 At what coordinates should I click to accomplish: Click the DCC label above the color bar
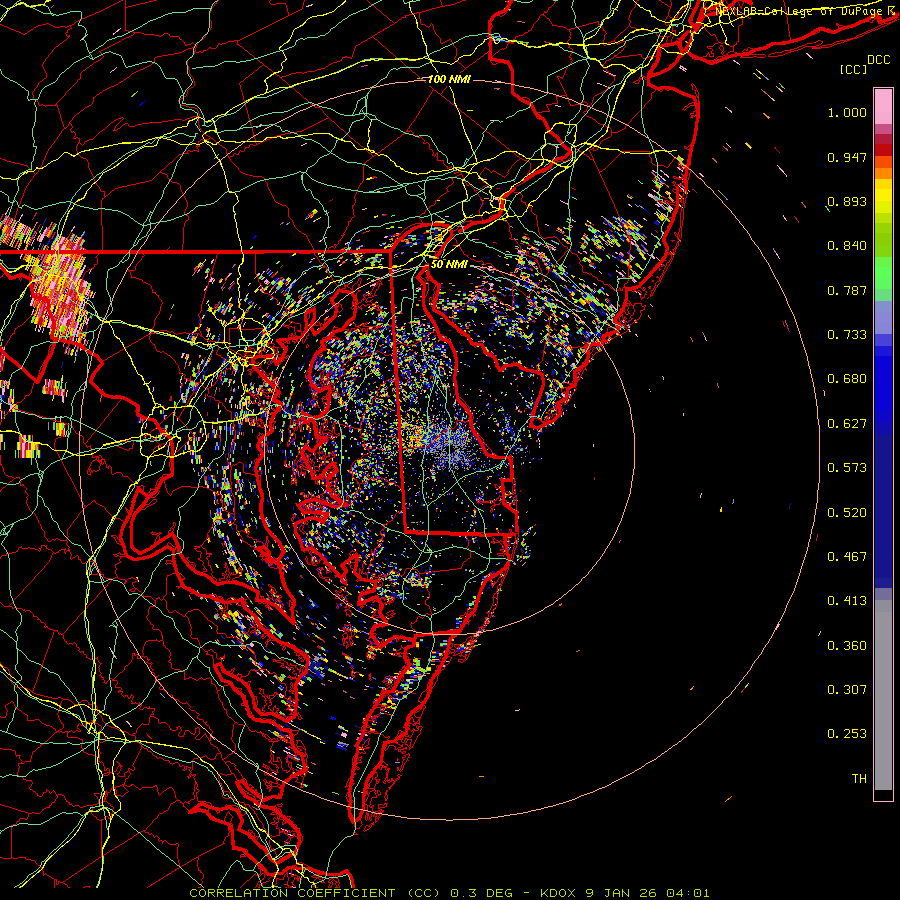click(879, 60)
